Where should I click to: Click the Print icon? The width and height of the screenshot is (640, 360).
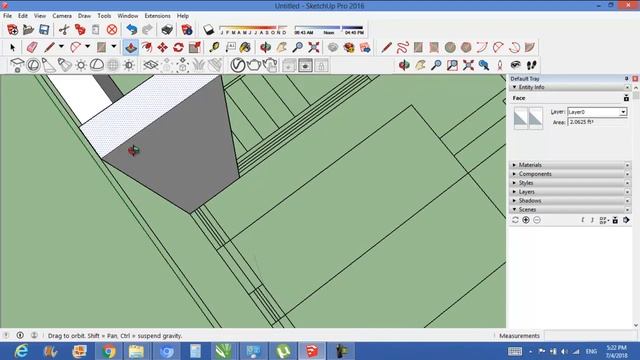167,29
